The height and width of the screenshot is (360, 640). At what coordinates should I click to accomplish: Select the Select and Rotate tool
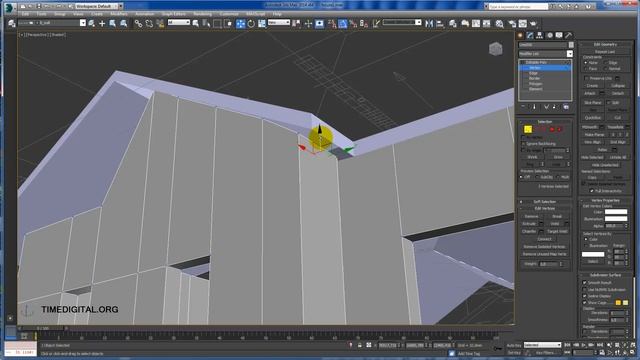pyautogui.click(x=251, y=23)
